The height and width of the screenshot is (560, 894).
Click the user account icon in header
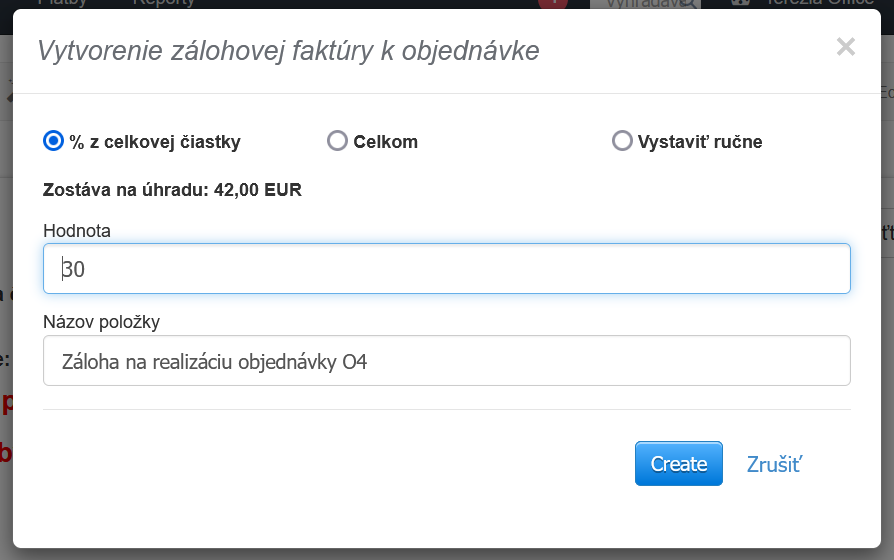[741, 3]
